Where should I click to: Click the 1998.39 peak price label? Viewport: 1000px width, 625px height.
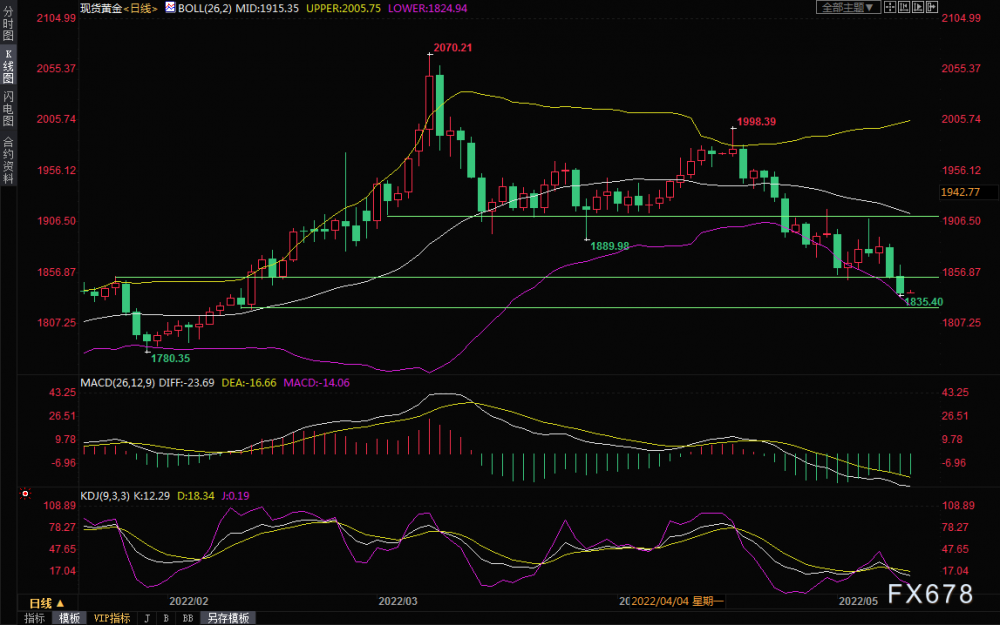(756, 122)
